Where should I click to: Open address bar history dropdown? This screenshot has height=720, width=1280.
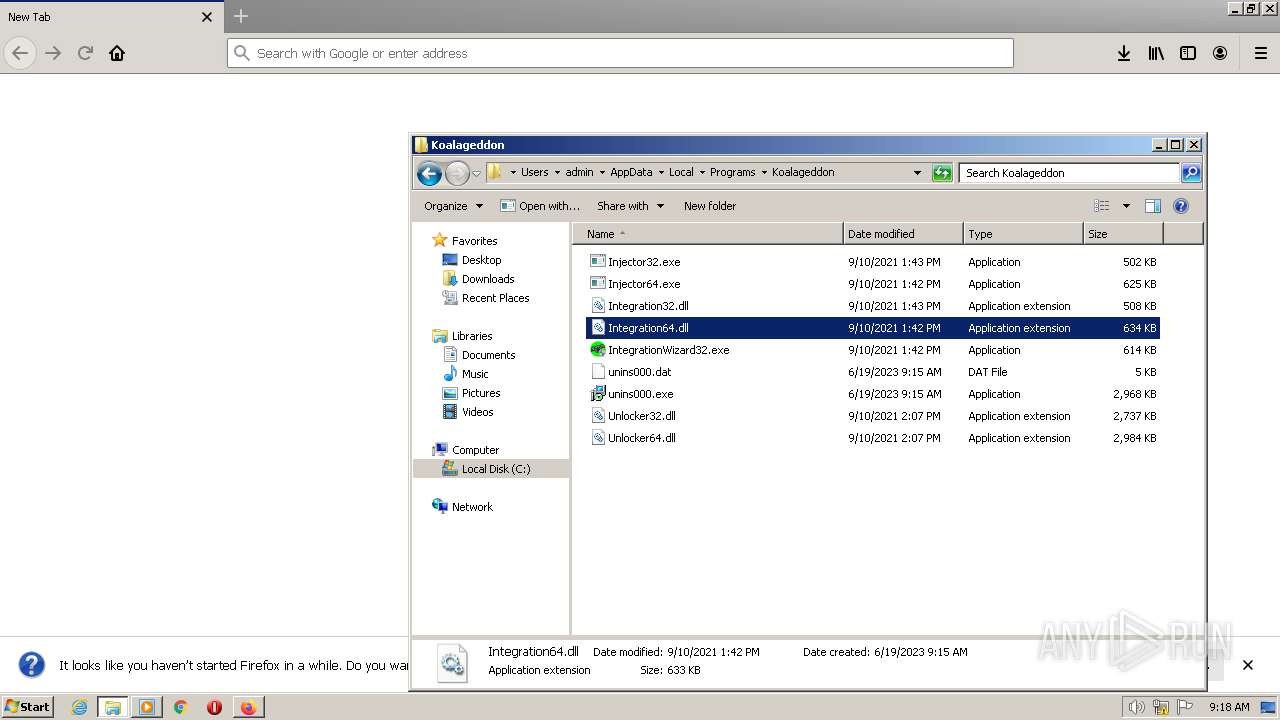tap(917, 173)
